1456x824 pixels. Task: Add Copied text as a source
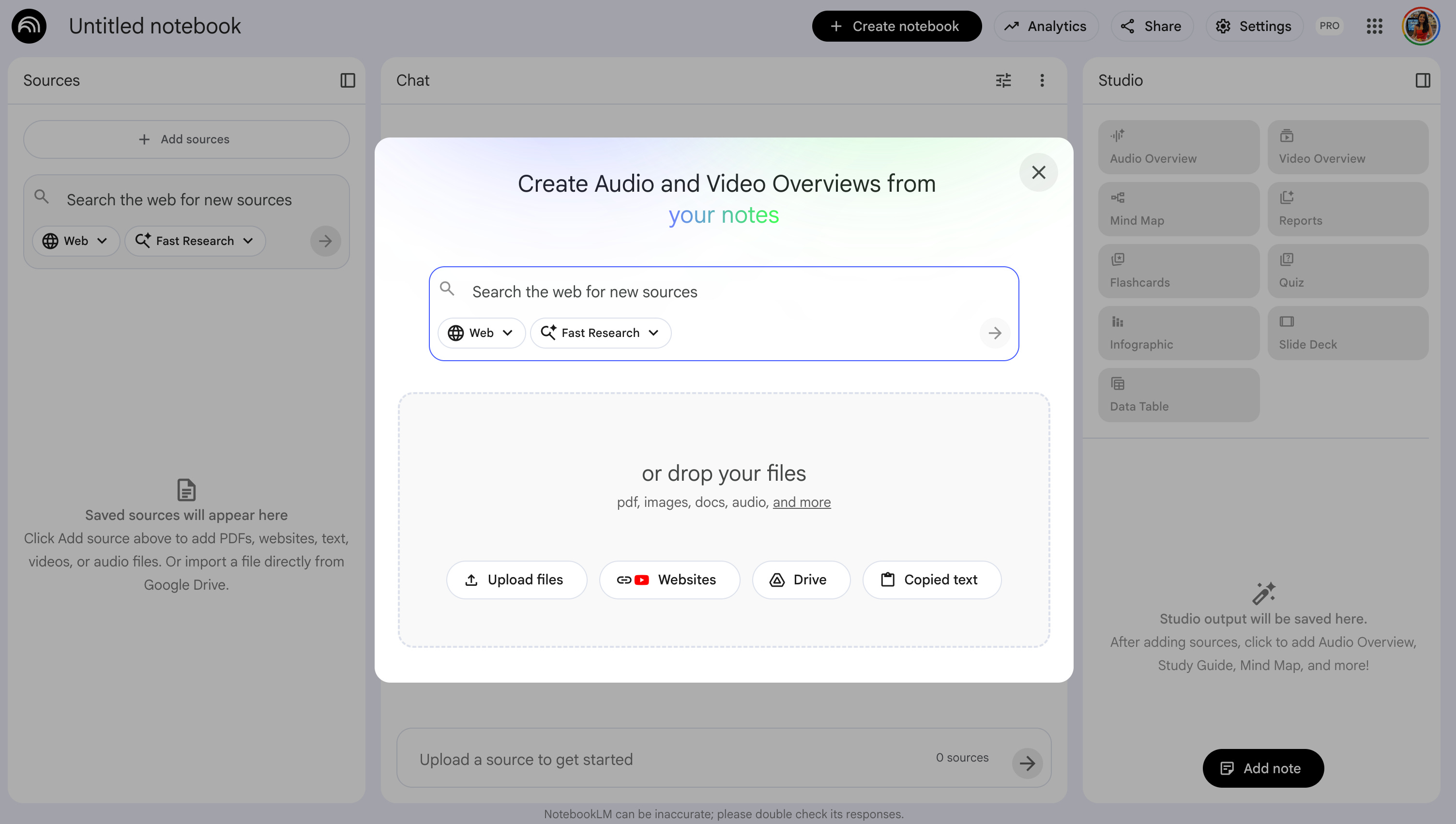[932, 580]
